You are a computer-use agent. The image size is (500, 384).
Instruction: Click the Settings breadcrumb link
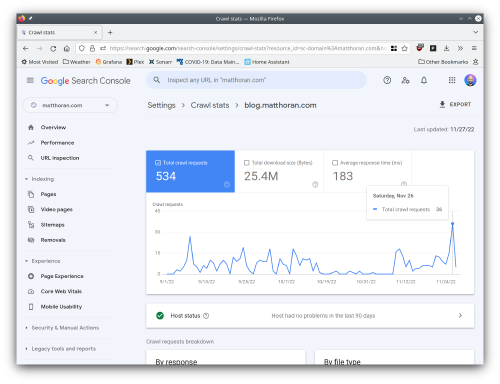[161, 105]
